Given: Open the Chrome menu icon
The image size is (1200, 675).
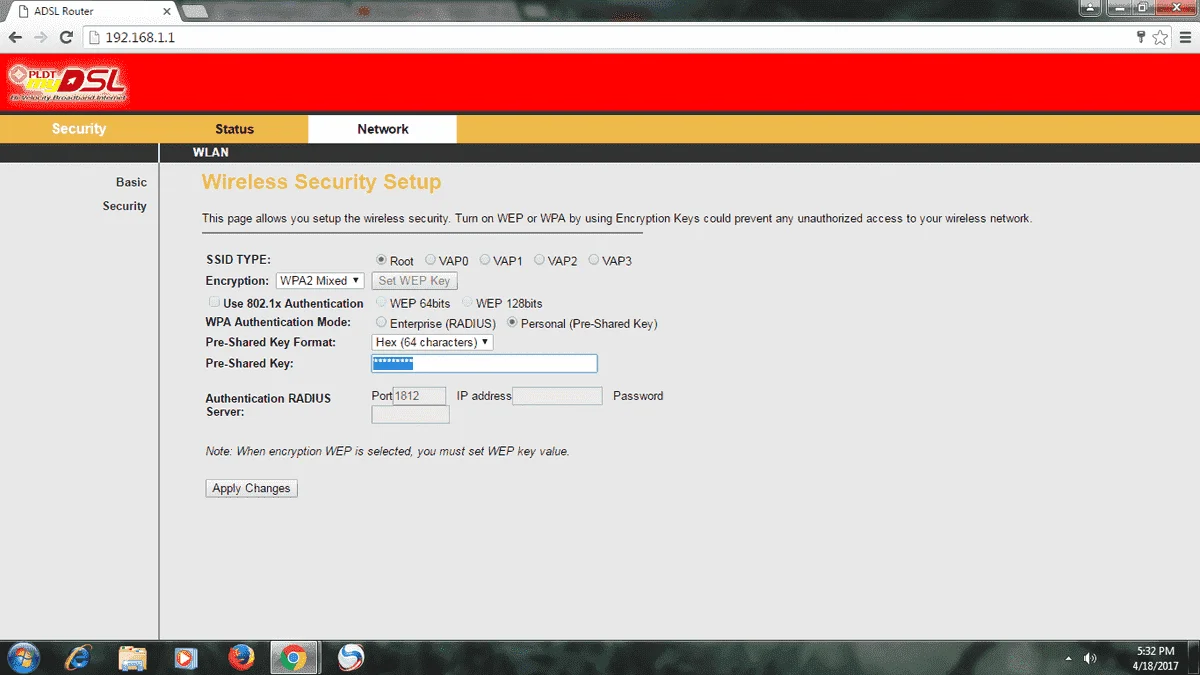Looking at the screenshot, I should (1185, 37).
